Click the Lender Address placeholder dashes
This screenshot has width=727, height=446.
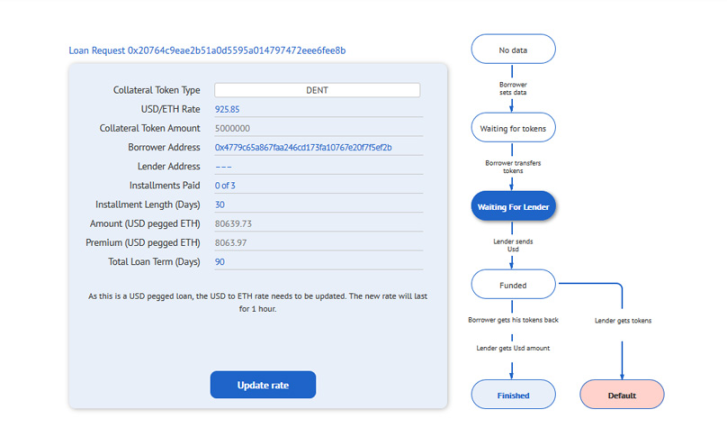tap(223, 166)
